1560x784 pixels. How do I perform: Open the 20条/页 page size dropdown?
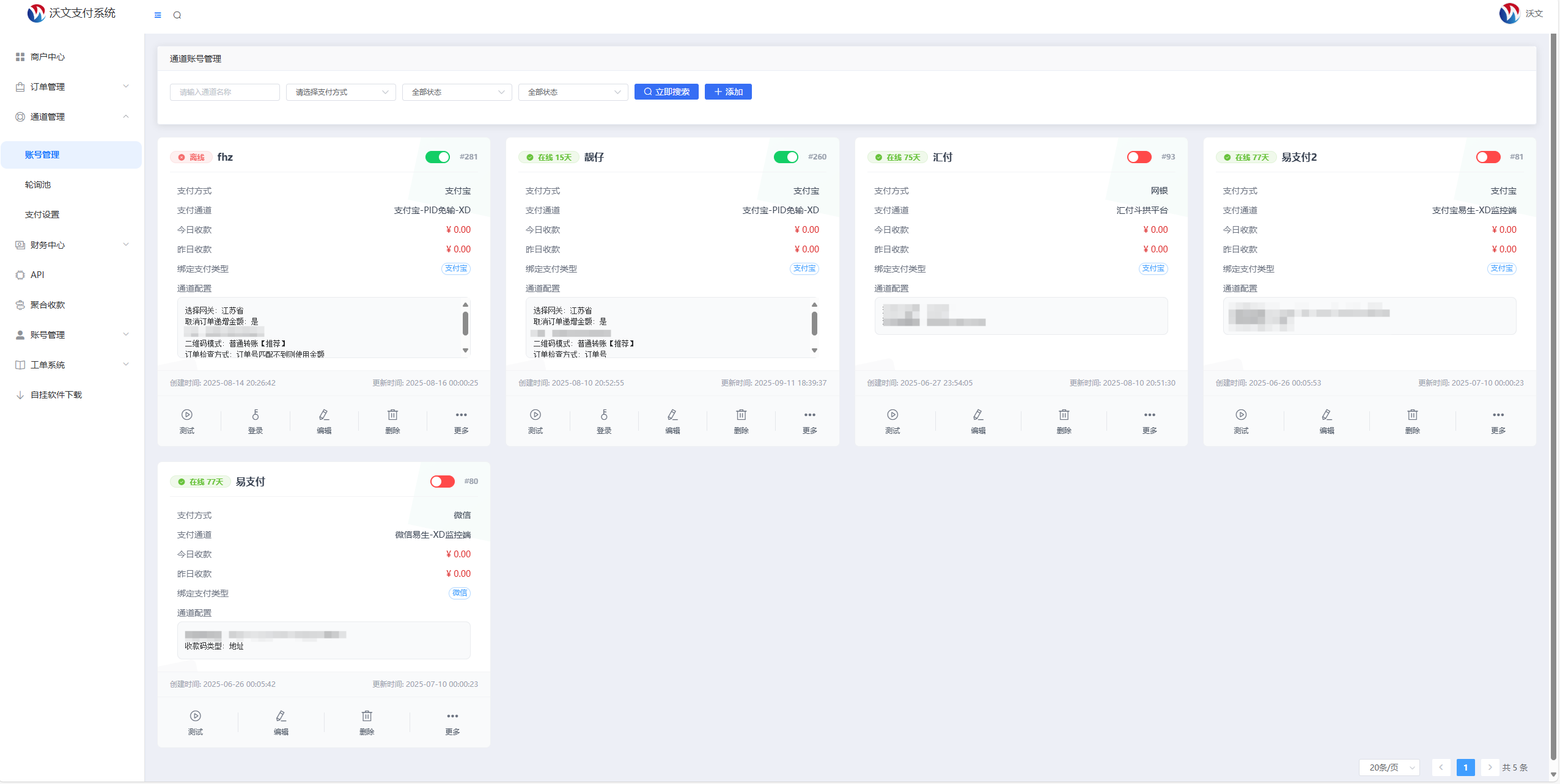[1389, 768]
